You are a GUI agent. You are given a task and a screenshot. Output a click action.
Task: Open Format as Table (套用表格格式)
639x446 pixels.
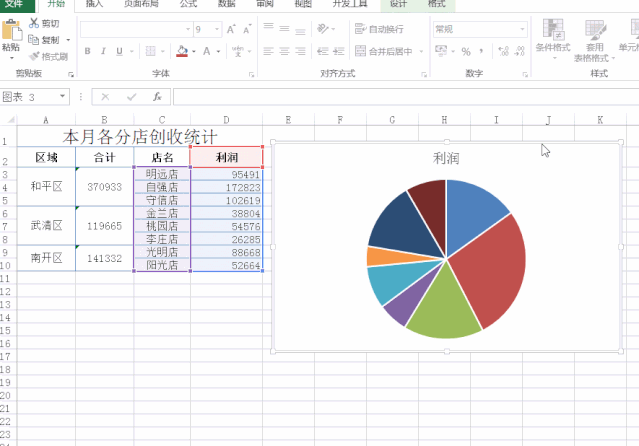[595, 40]
